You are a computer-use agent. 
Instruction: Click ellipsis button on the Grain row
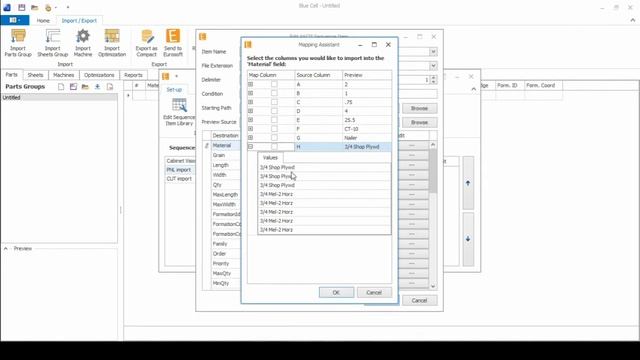[x=412, y=155]
